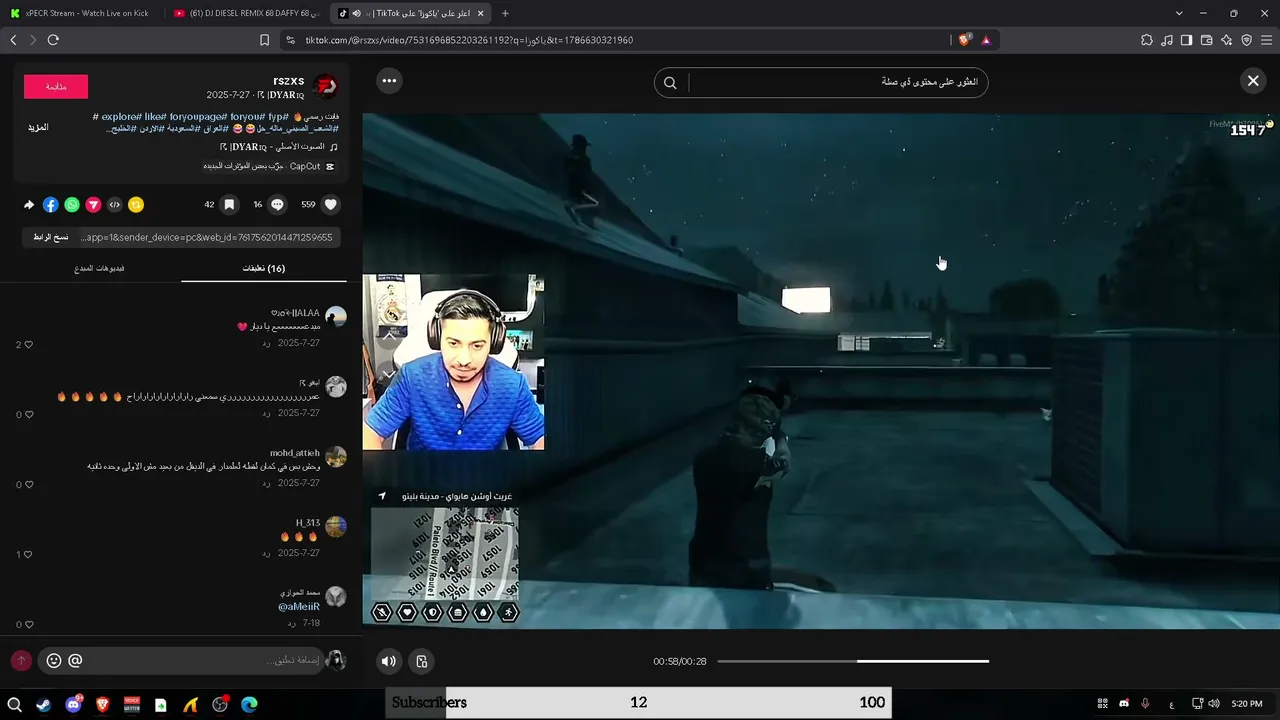The width and height of the screenshot is (1280, 720).
Task: Open the tab search dropdown chevron
Action: coord(1179,13)
